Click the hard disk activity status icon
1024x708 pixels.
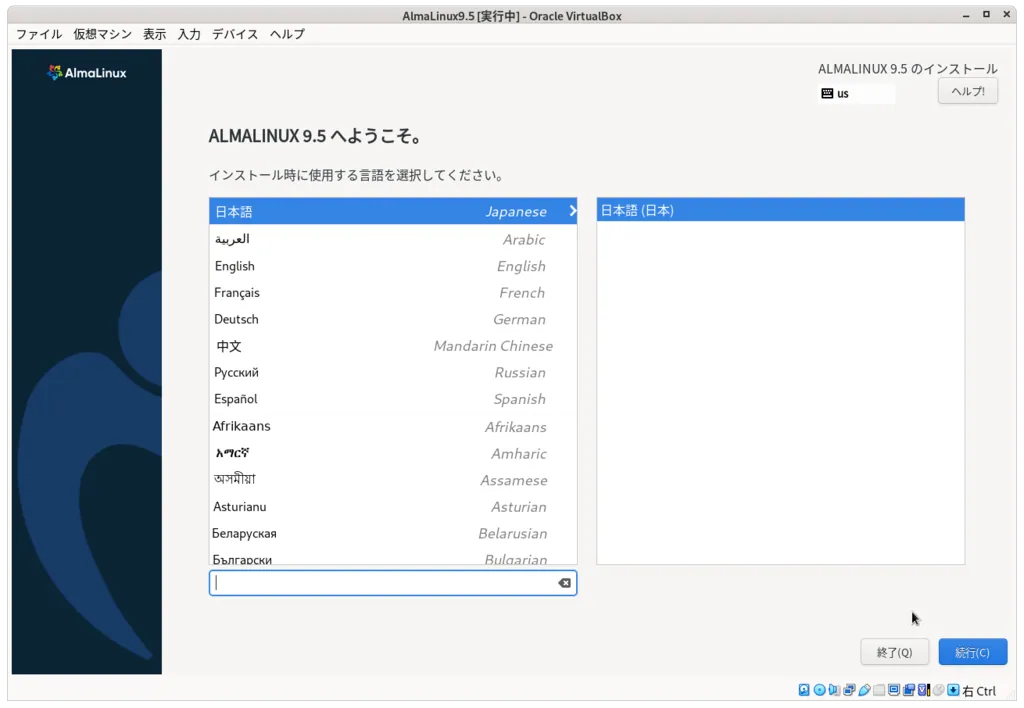point(804,690)
